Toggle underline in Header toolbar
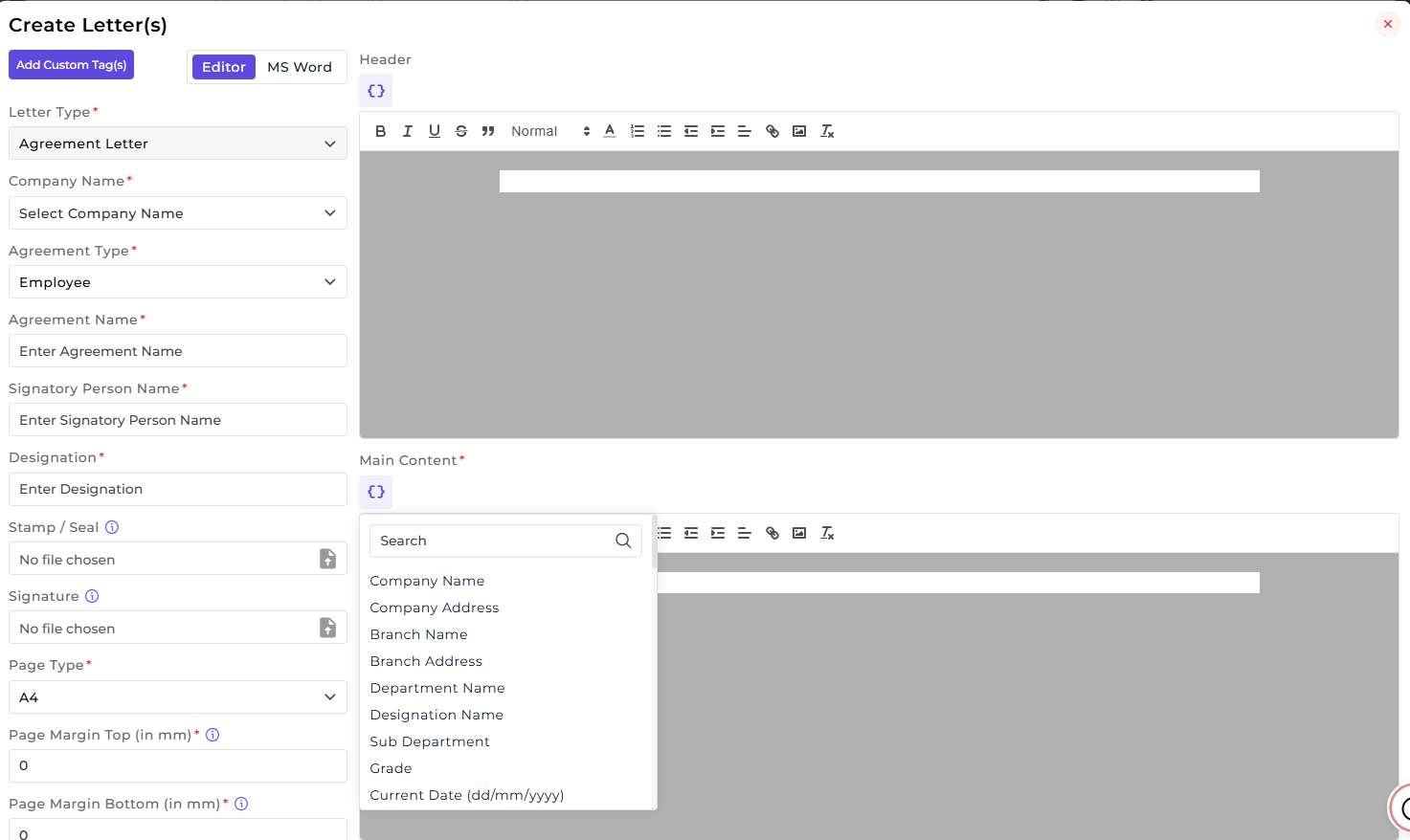Image resolution: width=1410 pixels, height=840 pixels. [435, 131]
